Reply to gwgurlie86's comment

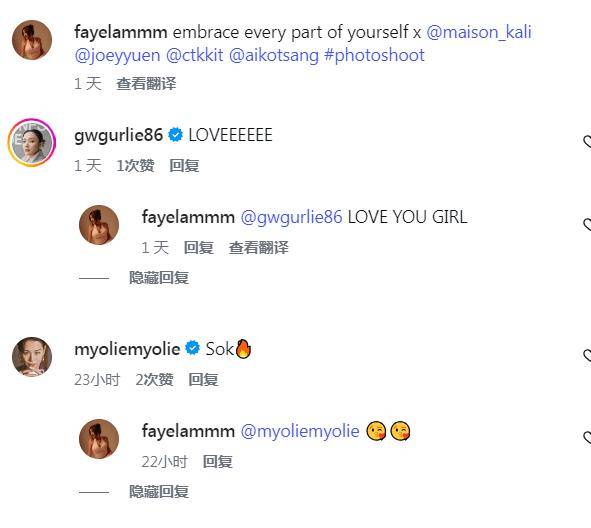[184, 166]
